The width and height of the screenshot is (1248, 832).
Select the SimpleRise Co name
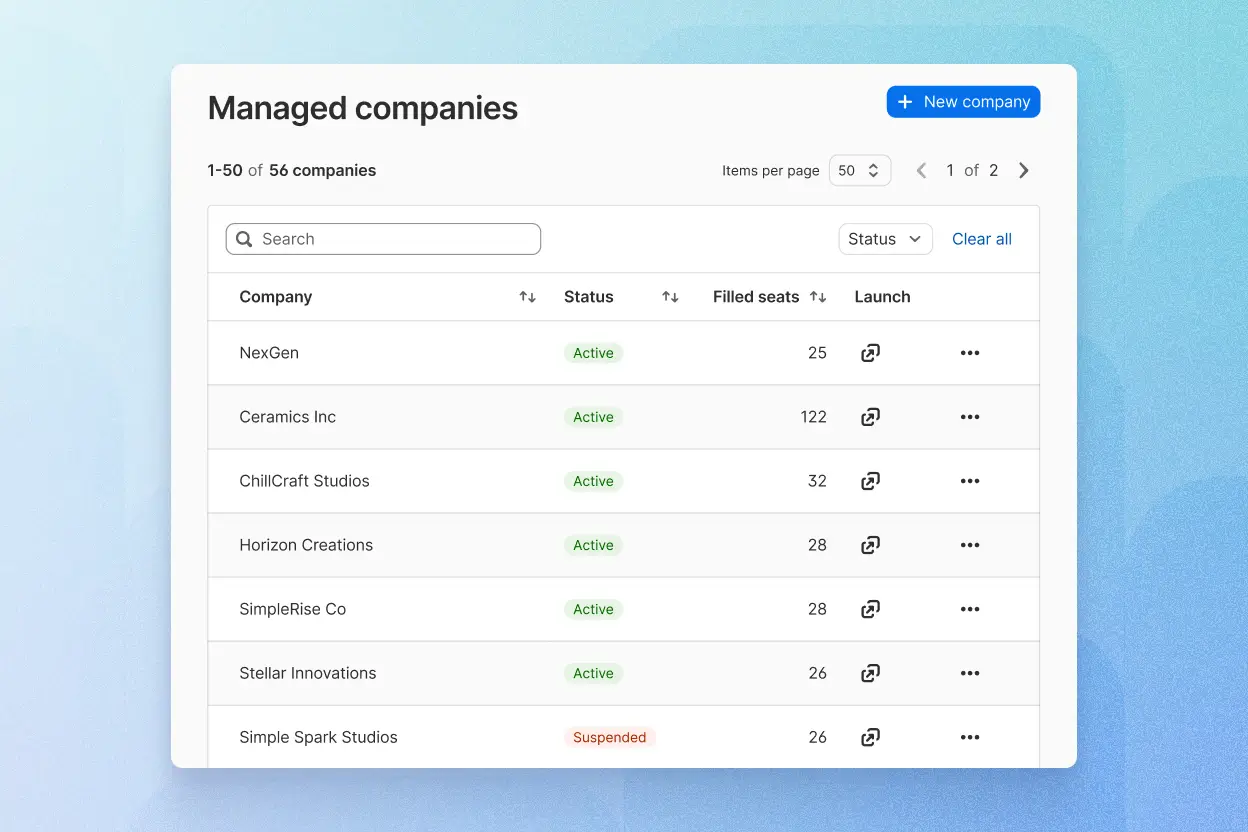pos(293,609)
